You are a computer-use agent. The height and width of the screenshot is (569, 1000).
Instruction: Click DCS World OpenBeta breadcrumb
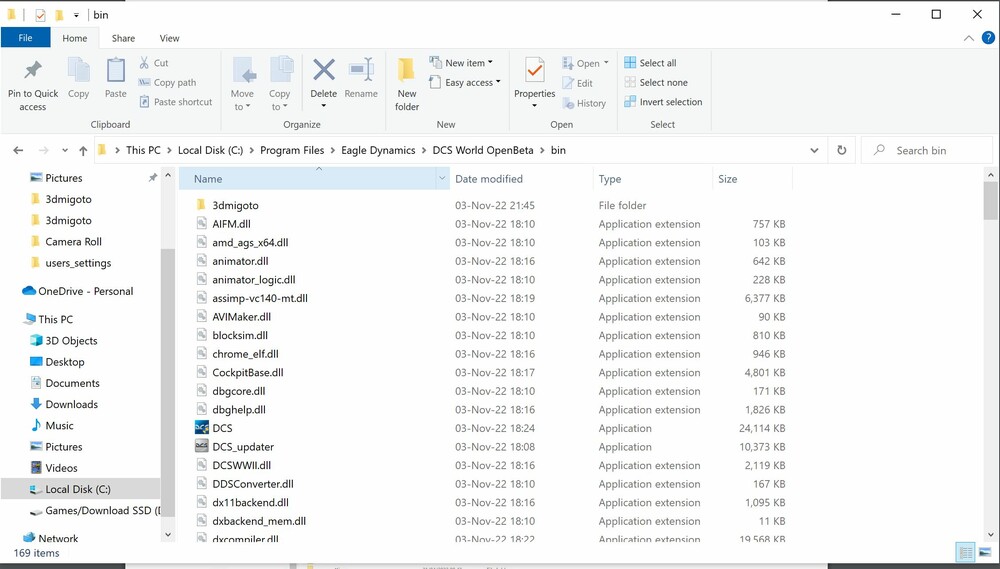pyautogui.click(x=483, y=151)
